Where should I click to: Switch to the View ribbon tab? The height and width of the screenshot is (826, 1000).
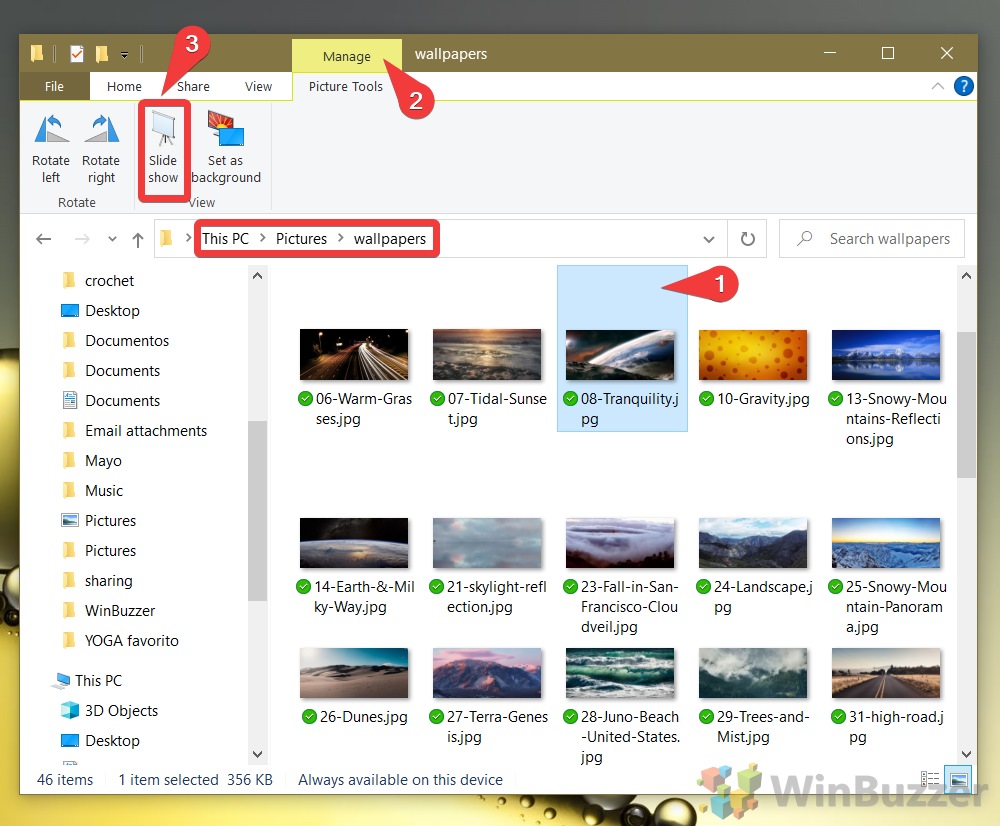click(x=258, y=86)
